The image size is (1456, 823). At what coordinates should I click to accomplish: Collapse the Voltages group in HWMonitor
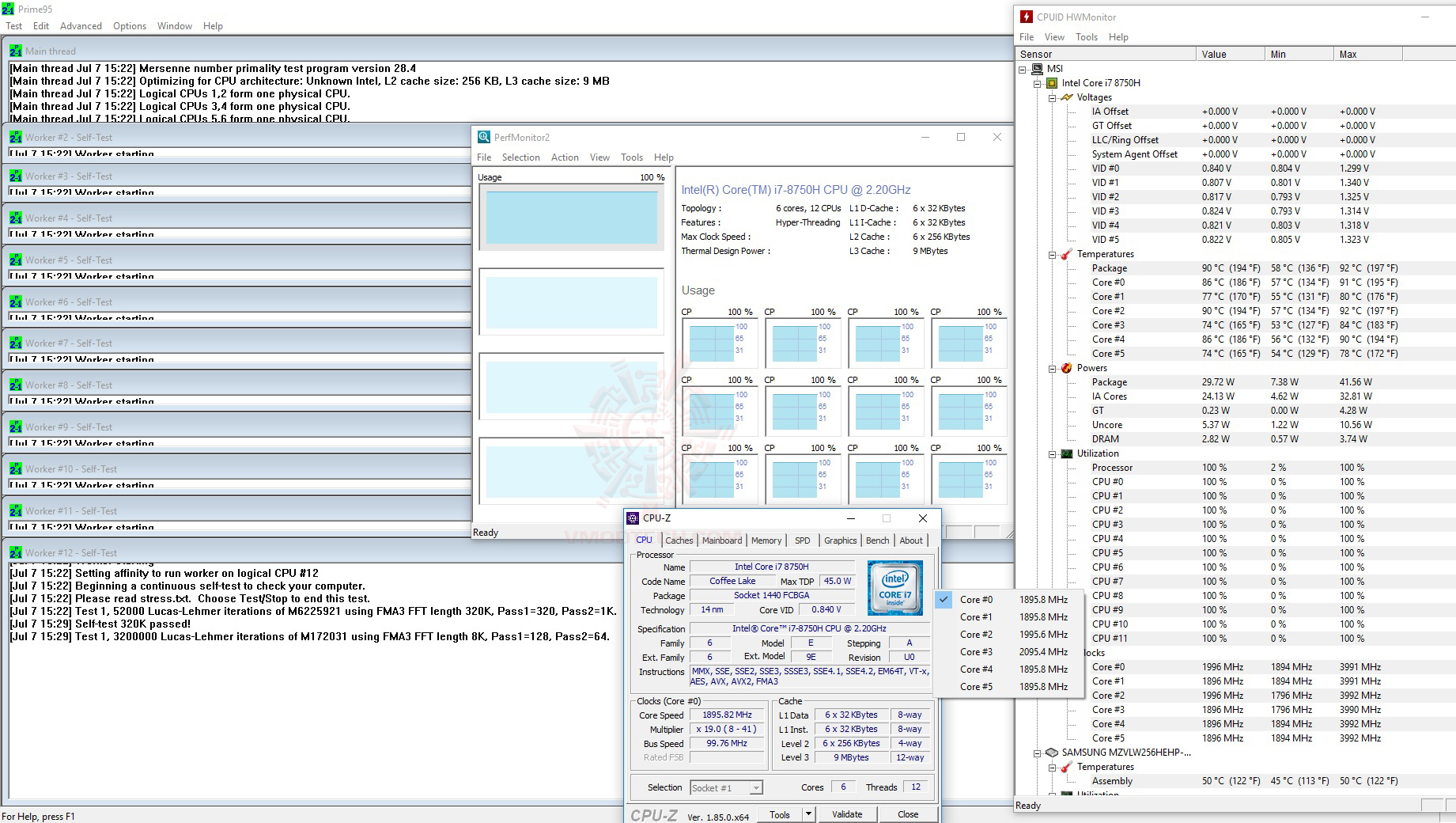(1053, 97)
